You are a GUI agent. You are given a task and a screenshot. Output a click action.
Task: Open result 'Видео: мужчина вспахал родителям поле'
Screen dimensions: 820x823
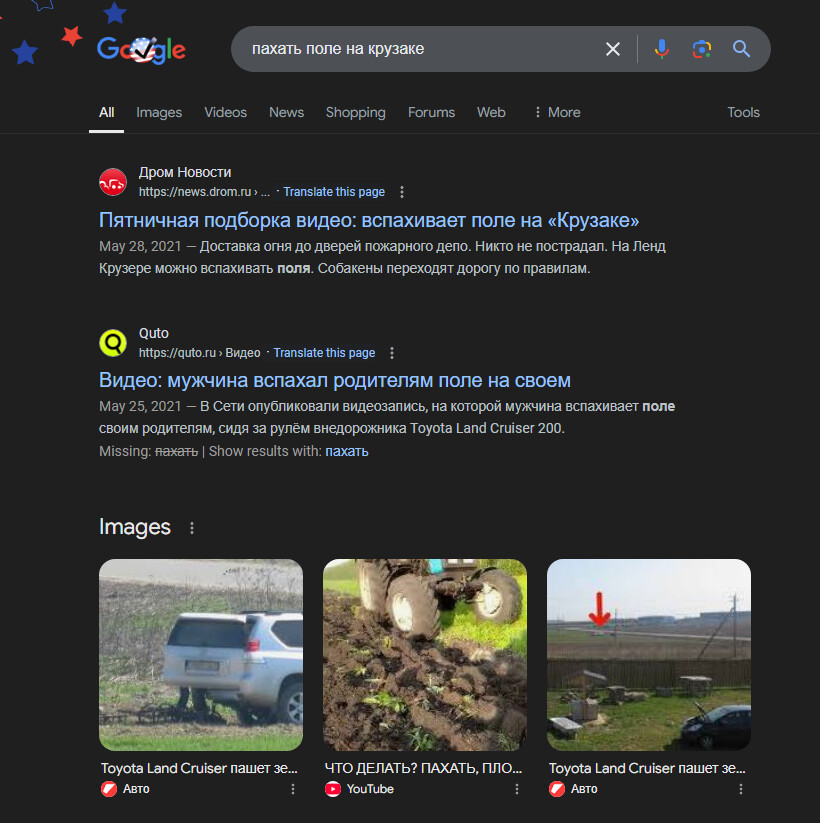coord(335,381)
